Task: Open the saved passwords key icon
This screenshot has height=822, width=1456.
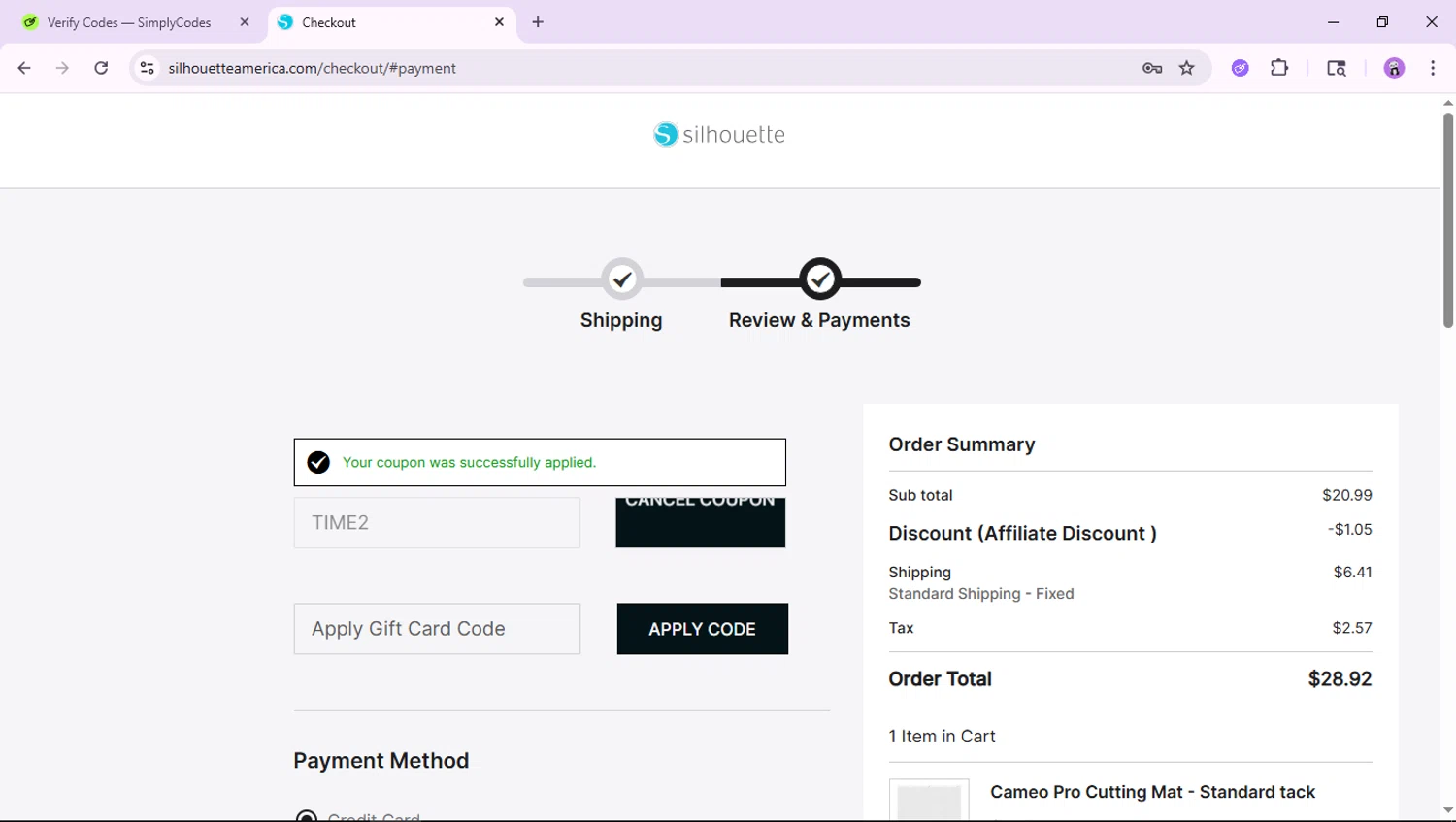Action: tap(1152, 68)
